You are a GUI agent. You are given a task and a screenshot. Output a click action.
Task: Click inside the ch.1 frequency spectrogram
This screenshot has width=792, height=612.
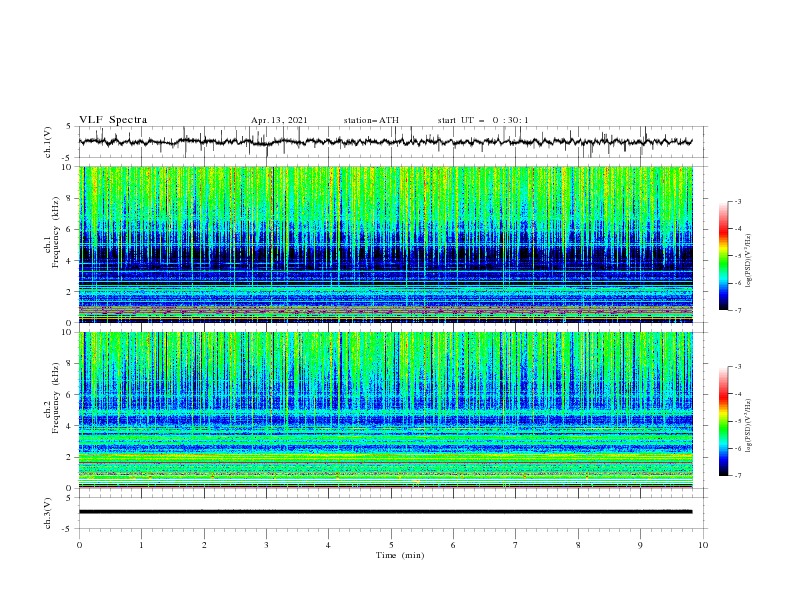coord(385,244)
